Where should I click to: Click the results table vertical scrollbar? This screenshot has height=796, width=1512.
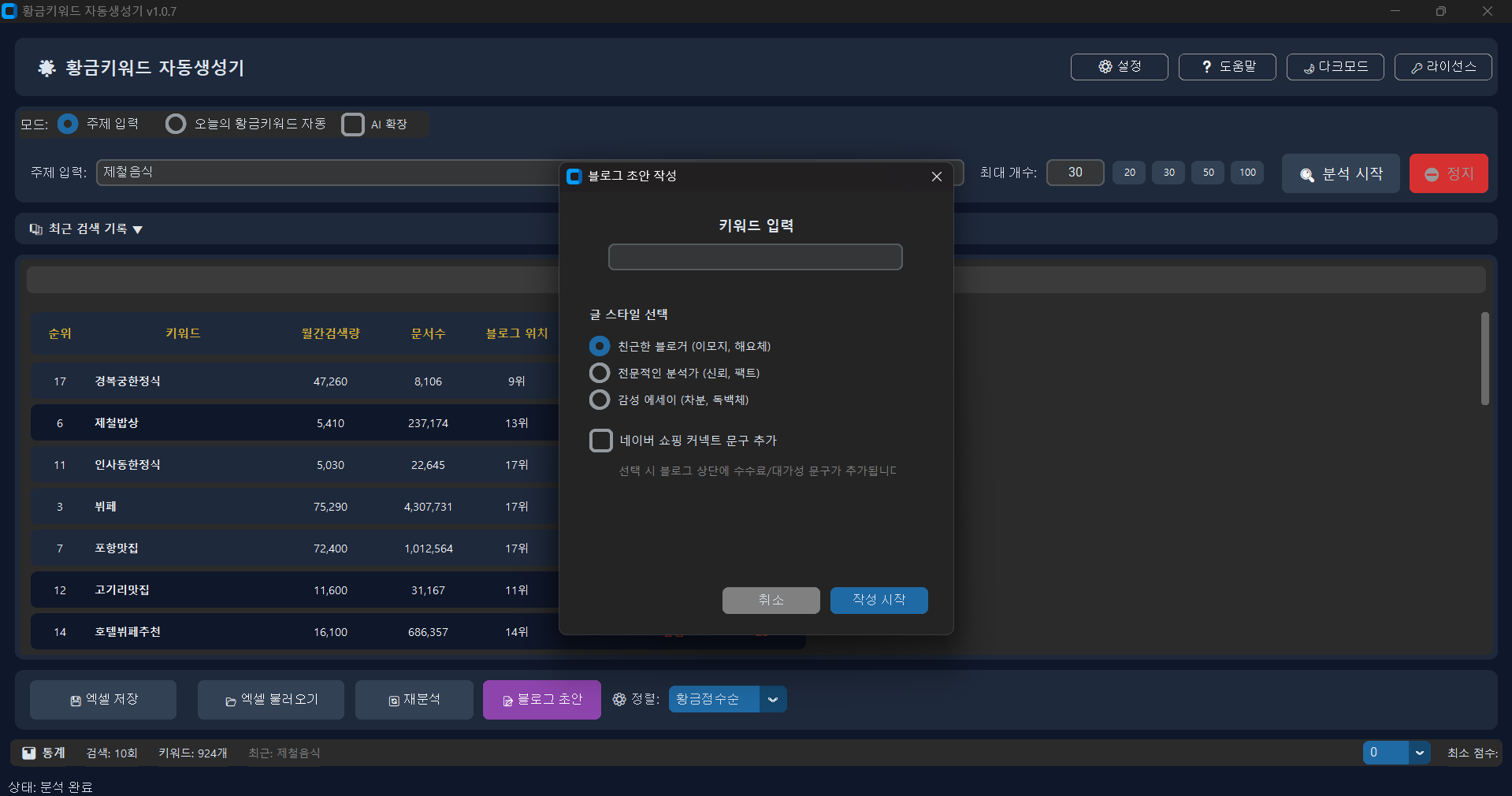[1484, 359]
